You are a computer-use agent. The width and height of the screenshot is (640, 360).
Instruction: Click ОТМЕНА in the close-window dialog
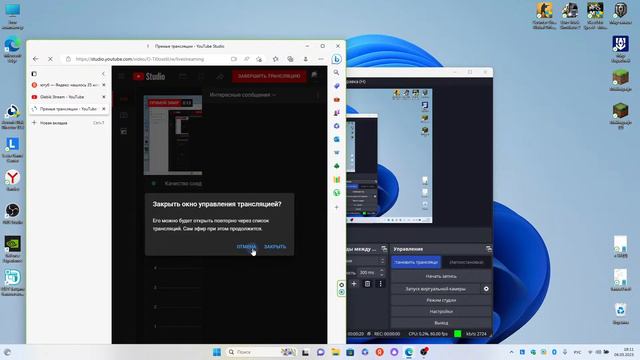point(246,247)
